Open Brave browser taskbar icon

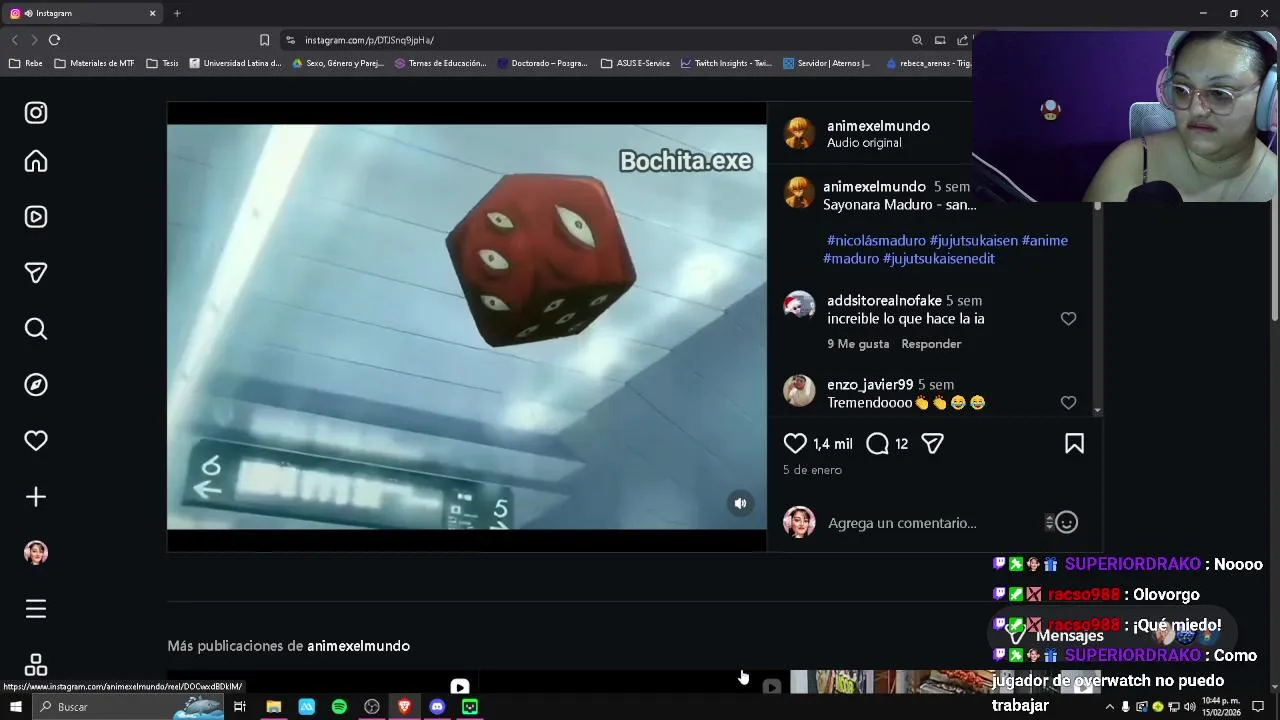[404, 707]
